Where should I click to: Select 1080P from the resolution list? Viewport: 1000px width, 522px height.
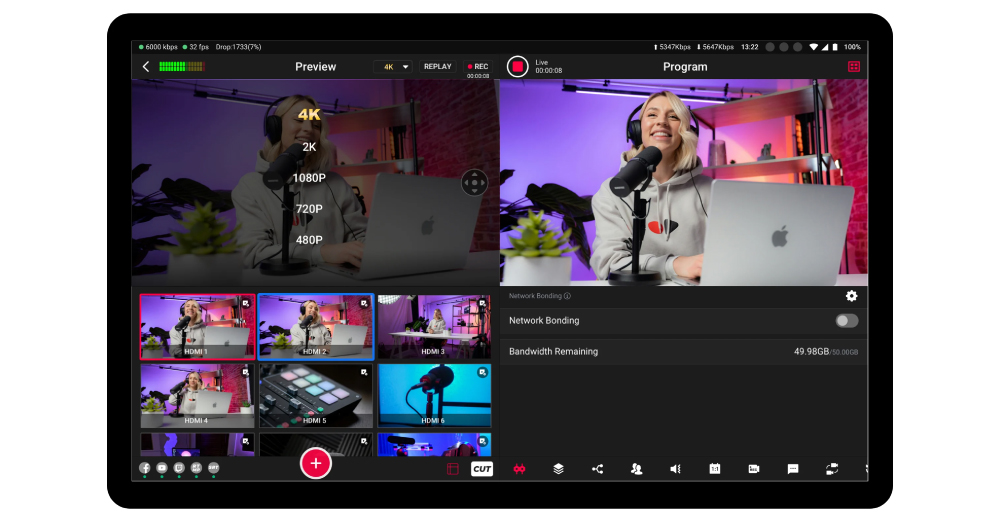pos(309,178)
